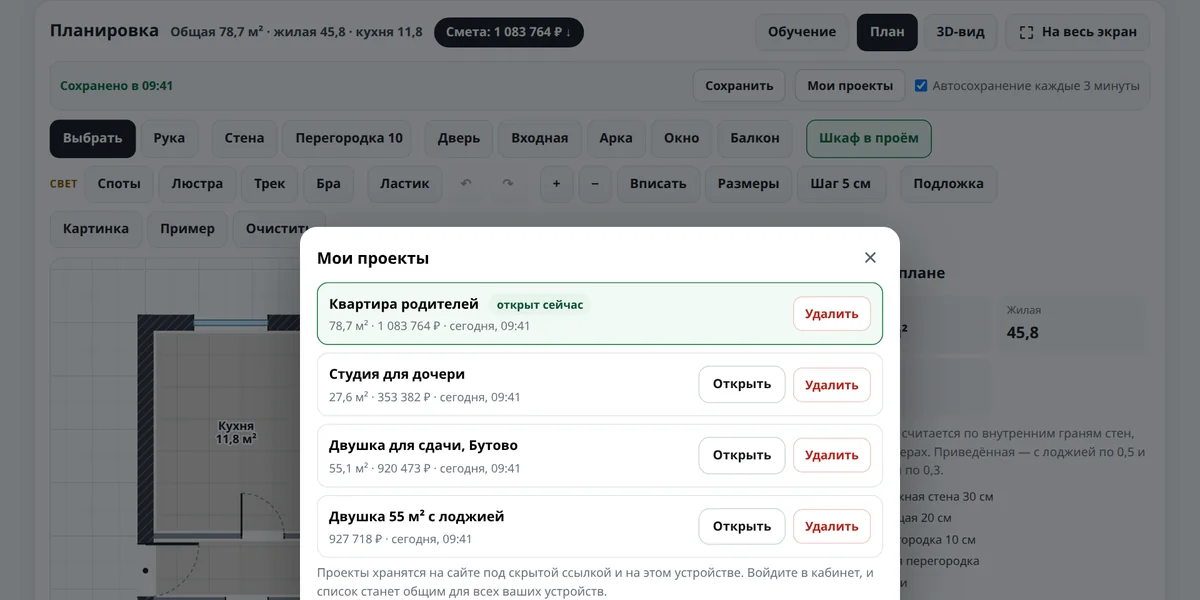This screenshot has width=1200, height=600.
Task: Select the Люстра lighting tool
Action: tap(197, 184)
